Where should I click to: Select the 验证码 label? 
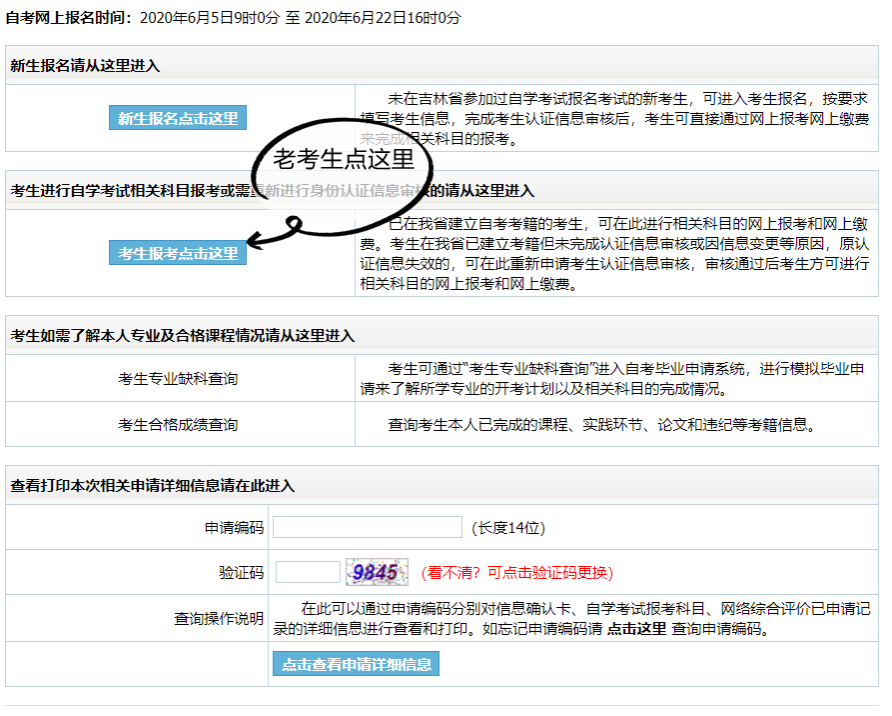pyautogui.click(x=242, y=573)
